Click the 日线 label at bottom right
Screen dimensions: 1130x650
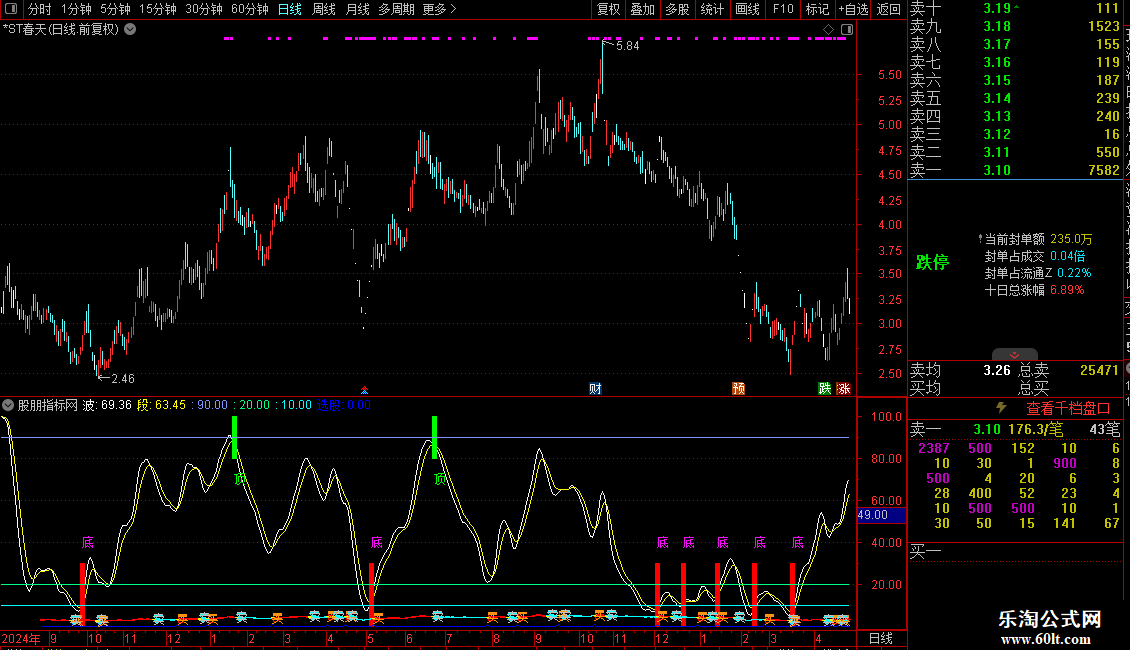click(881, 638)
